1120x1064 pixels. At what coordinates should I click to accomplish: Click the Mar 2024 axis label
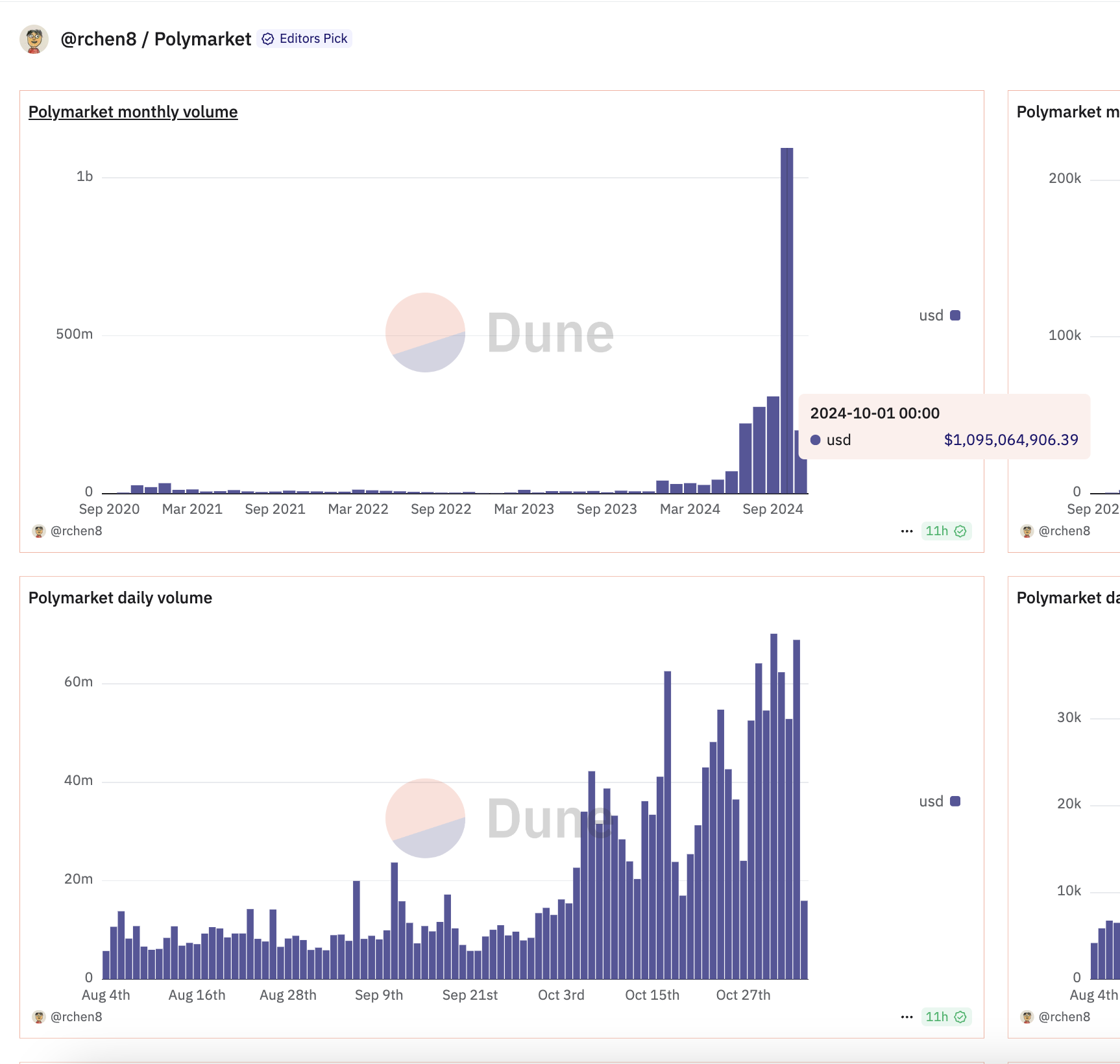click(x=690, y=509)
